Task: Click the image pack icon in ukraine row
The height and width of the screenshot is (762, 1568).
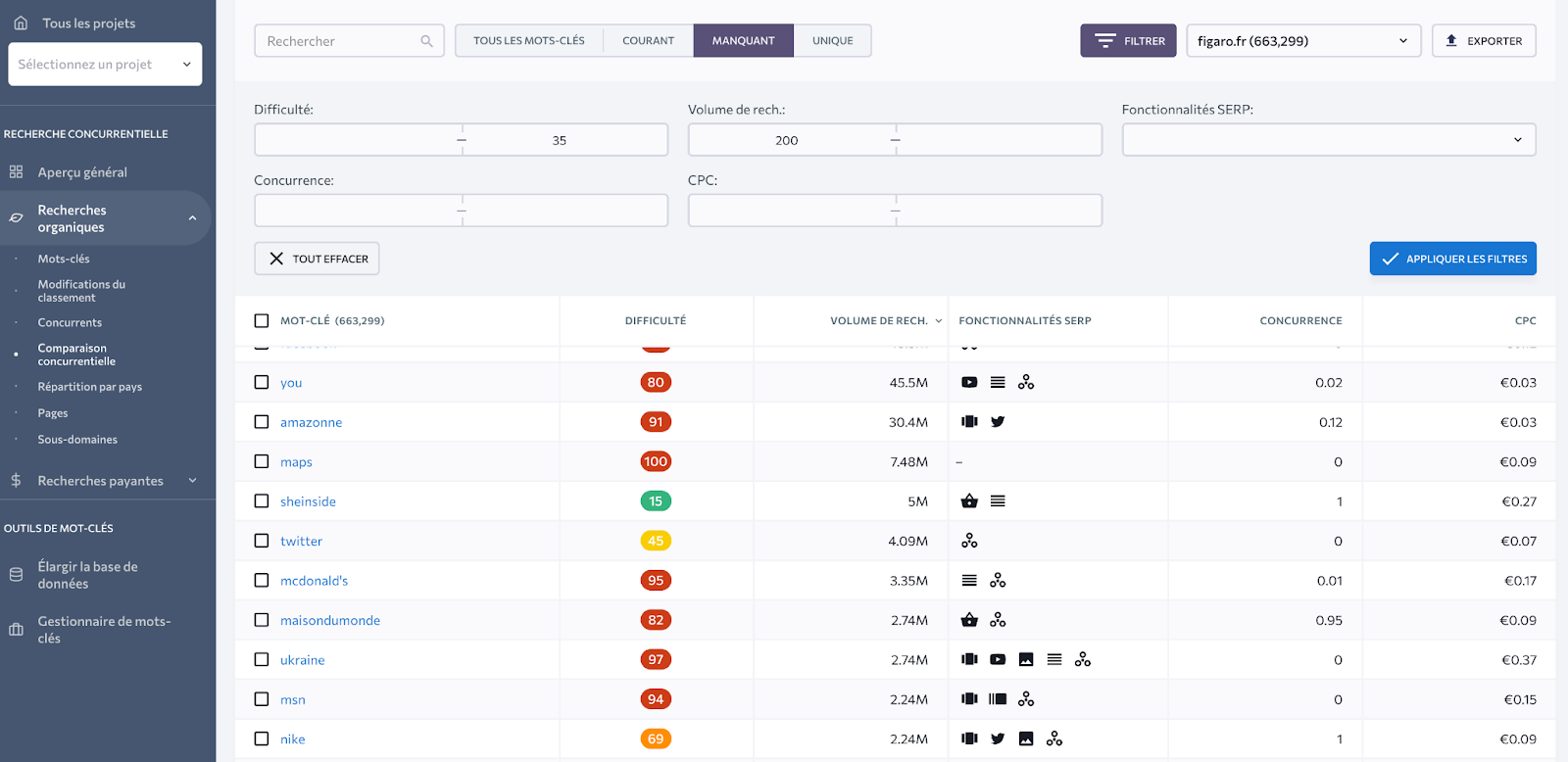Action: [1026, 660]
